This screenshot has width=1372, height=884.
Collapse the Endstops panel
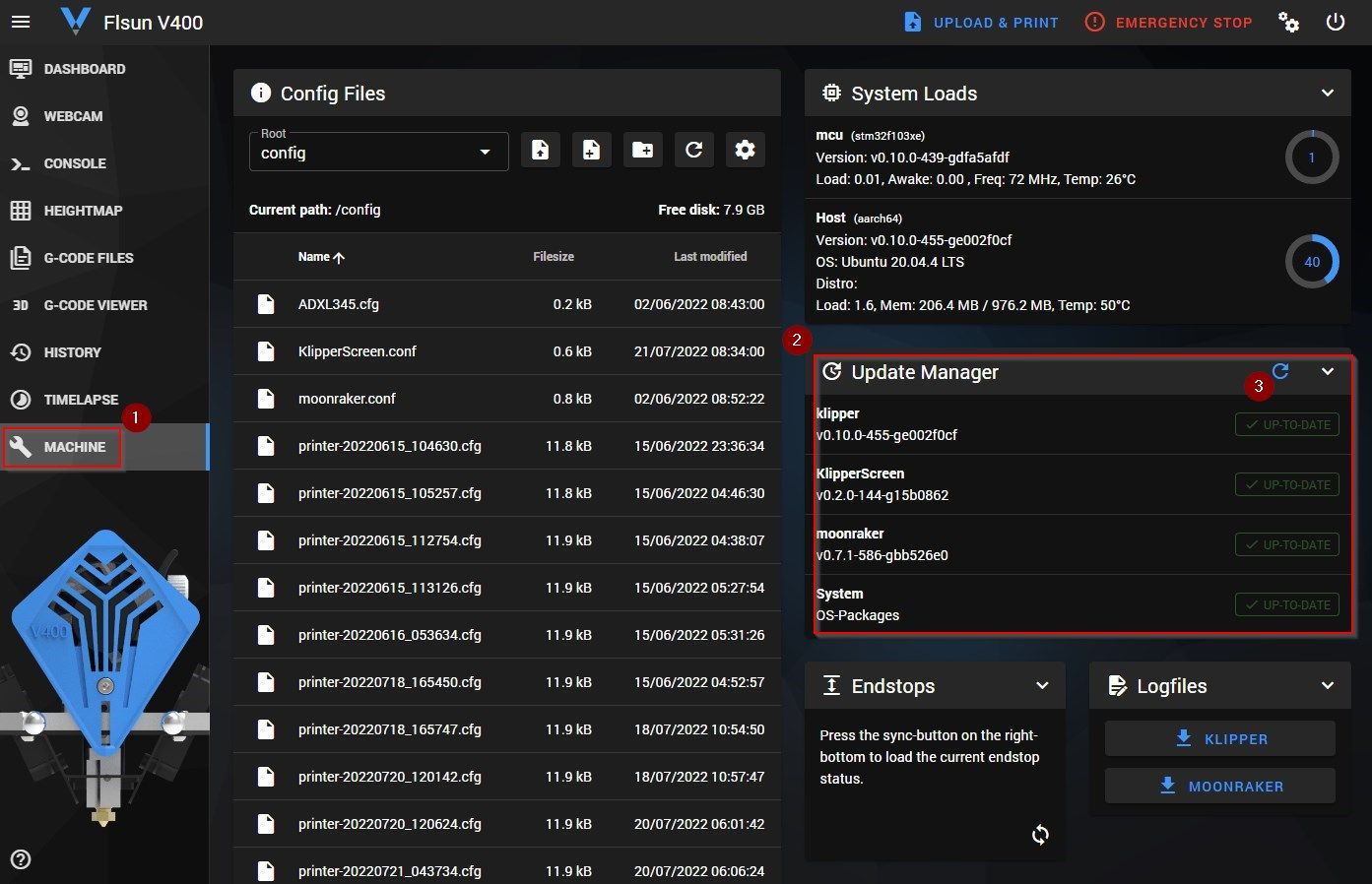tap(1042, 686)
